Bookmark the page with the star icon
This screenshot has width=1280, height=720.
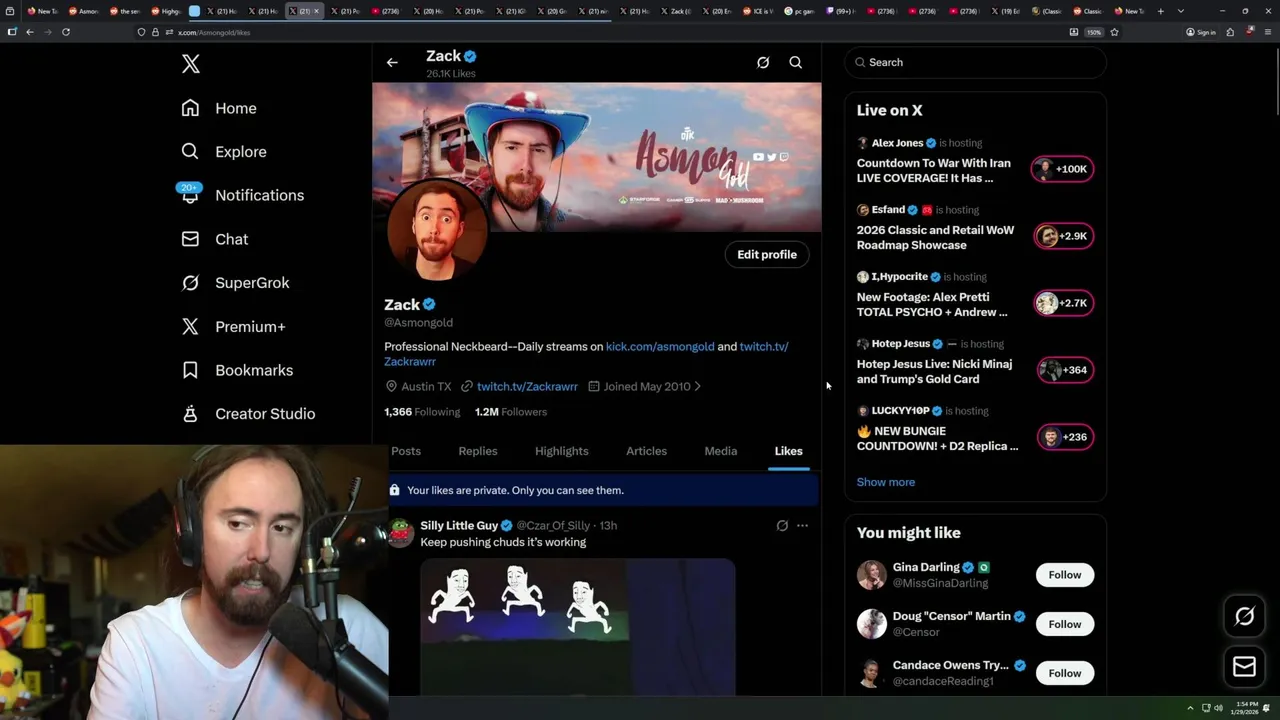click(1114, 32)
